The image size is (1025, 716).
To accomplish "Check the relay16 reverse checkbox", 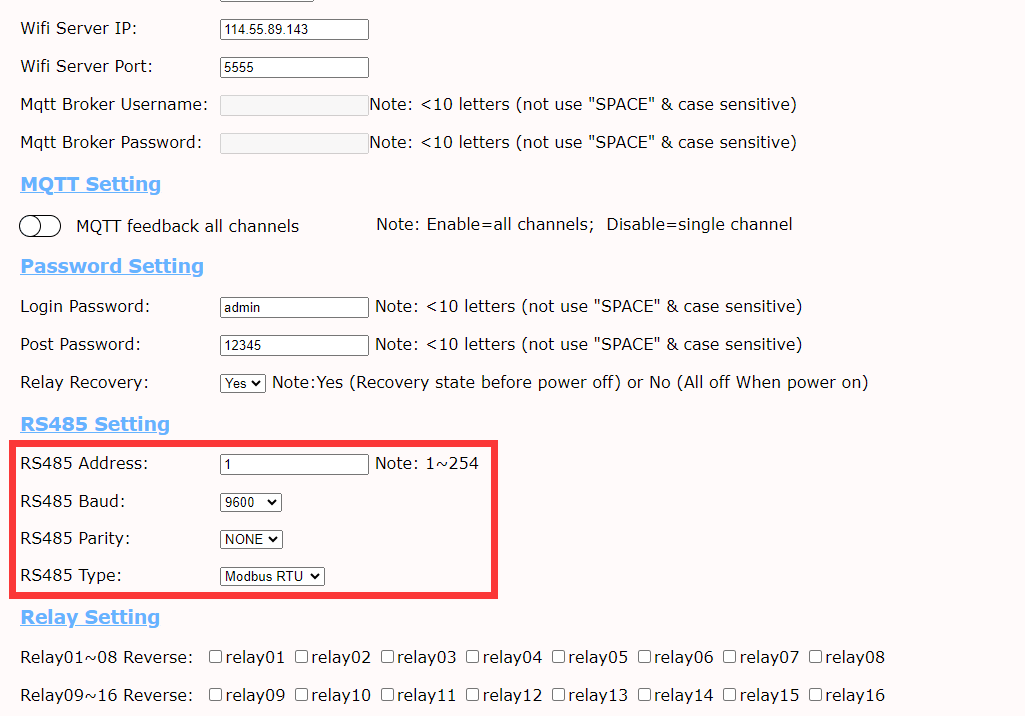I will pos(816,695).
